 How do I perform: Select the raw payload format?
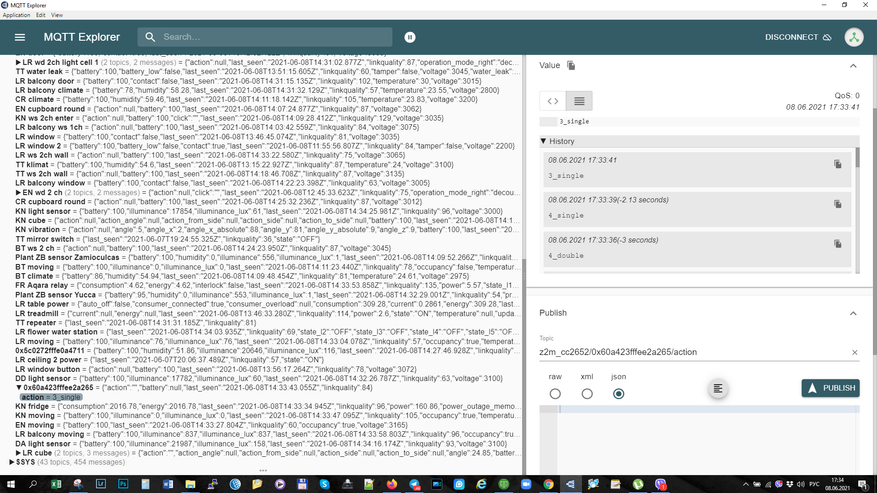coord(555,394)
